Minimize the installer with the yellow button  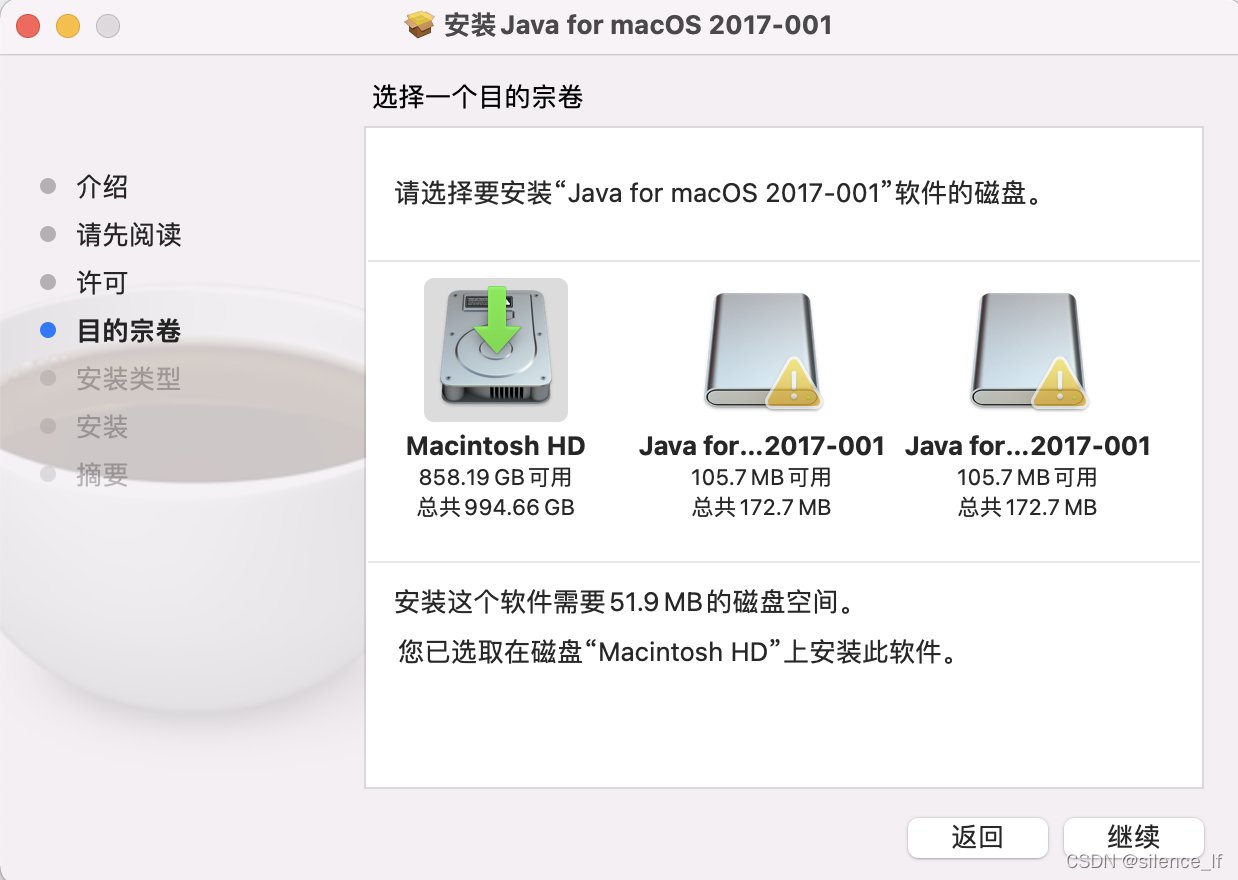tap(68, 26)
